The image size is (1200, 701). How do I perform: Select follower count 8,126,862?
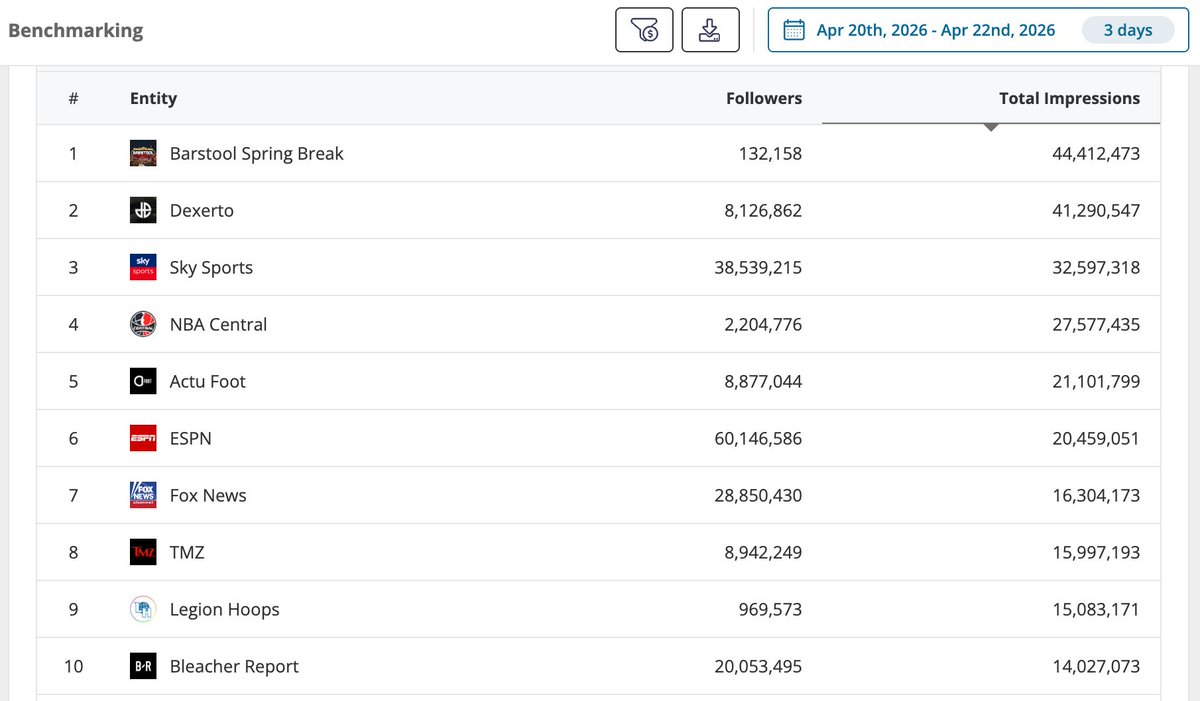[761, 210]
